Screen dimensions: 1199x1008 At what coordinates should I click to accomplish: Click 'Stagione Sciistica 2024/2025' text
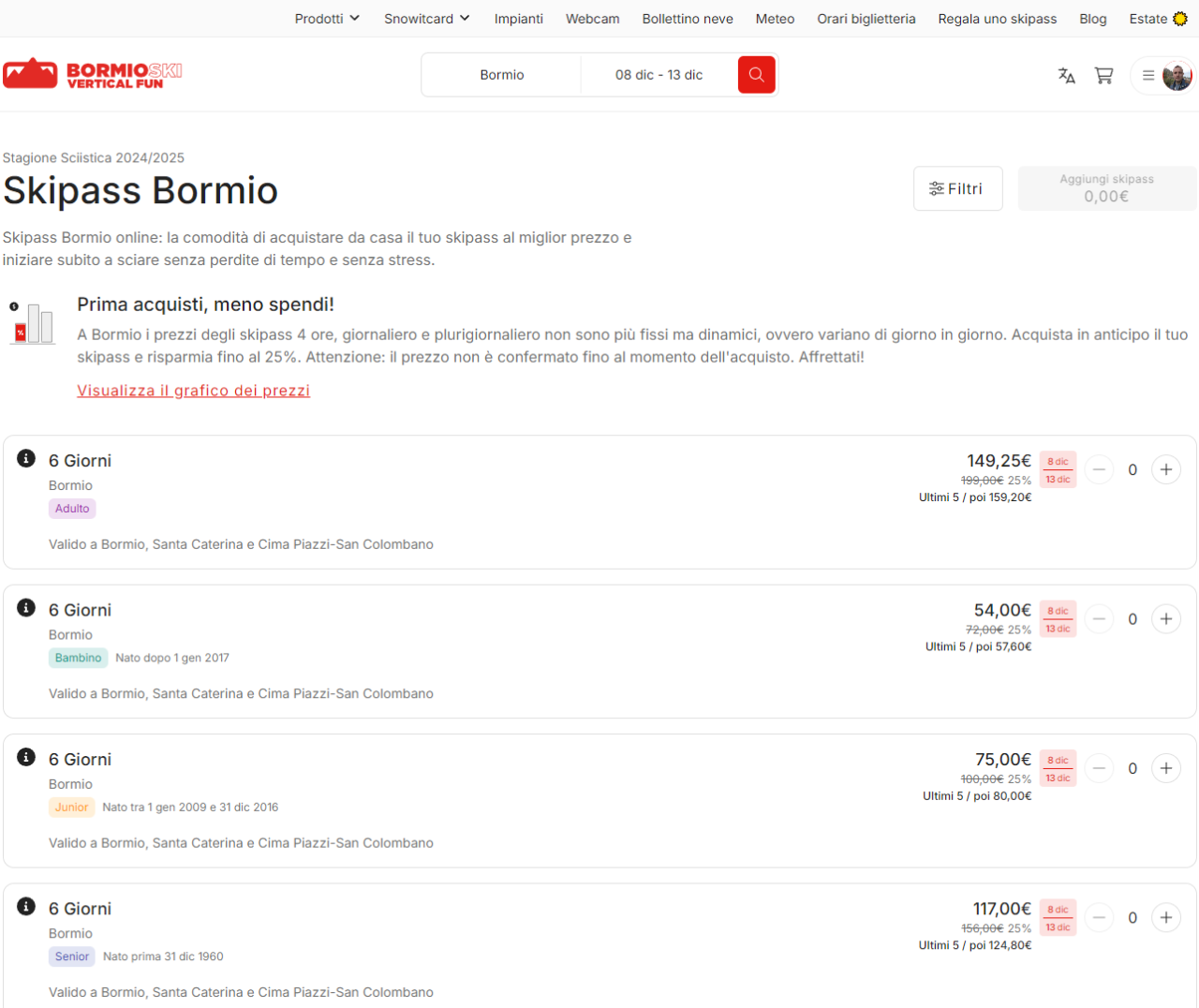[x=94, y=157]
